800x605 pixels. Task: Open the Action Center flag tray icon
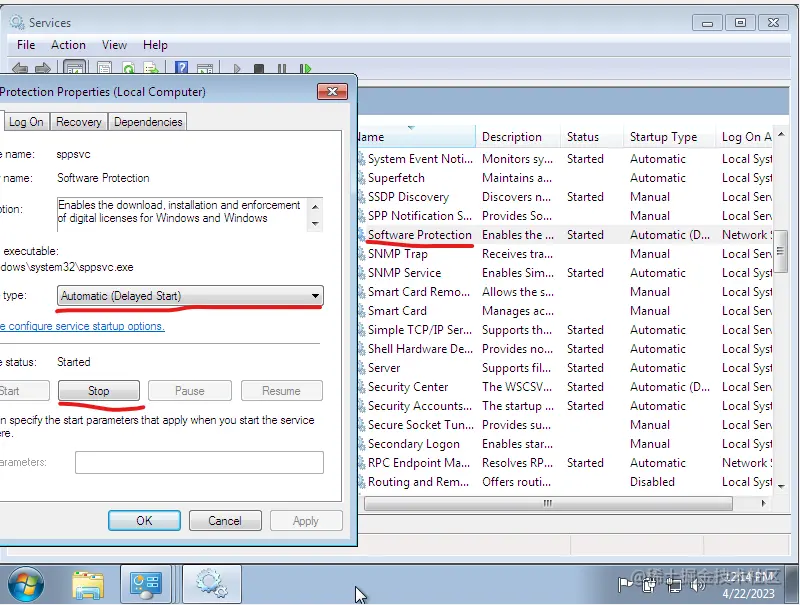(625, 585)
